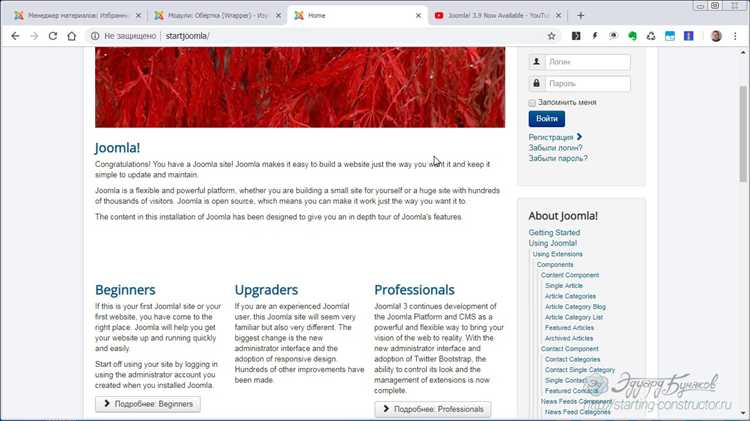Viewport: 750px width, 421px height.
Task: Open Contact Component menu item
Action: click(x=569, y=349)
